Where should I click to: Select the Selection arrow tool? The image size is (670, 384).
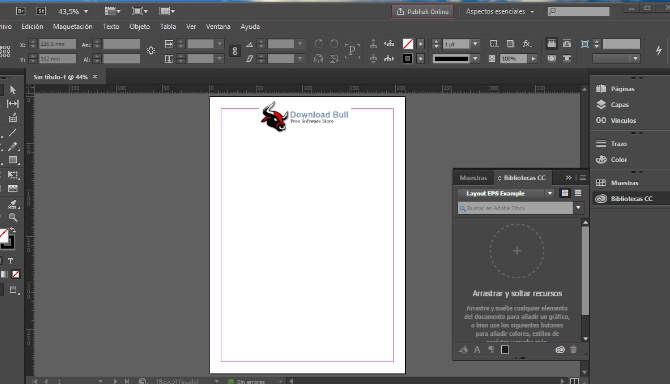[12, 90]
